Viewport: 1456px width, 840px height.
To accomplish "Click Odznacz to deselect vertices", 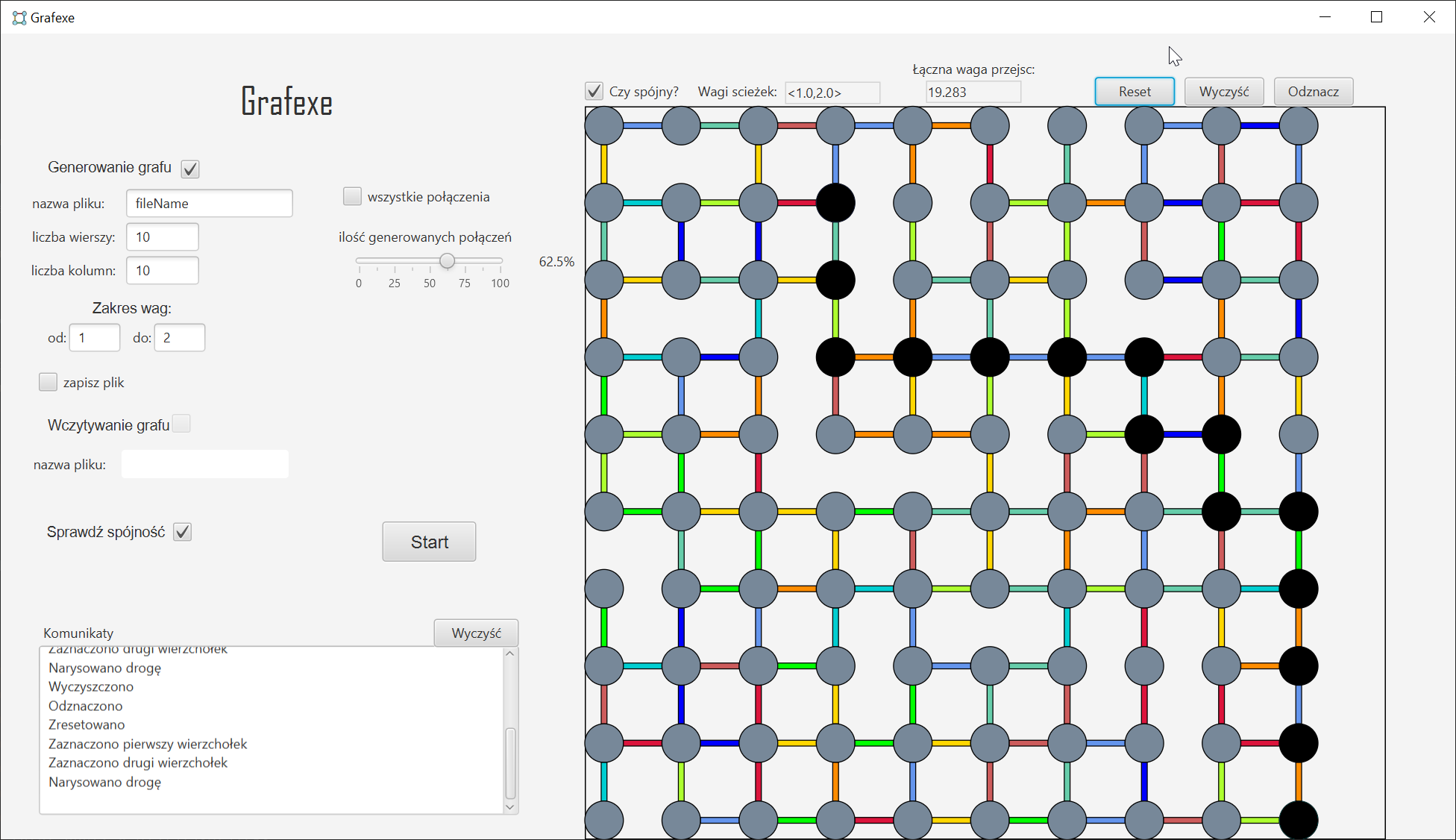I will pyautogui.click(x=1313, y=91).
